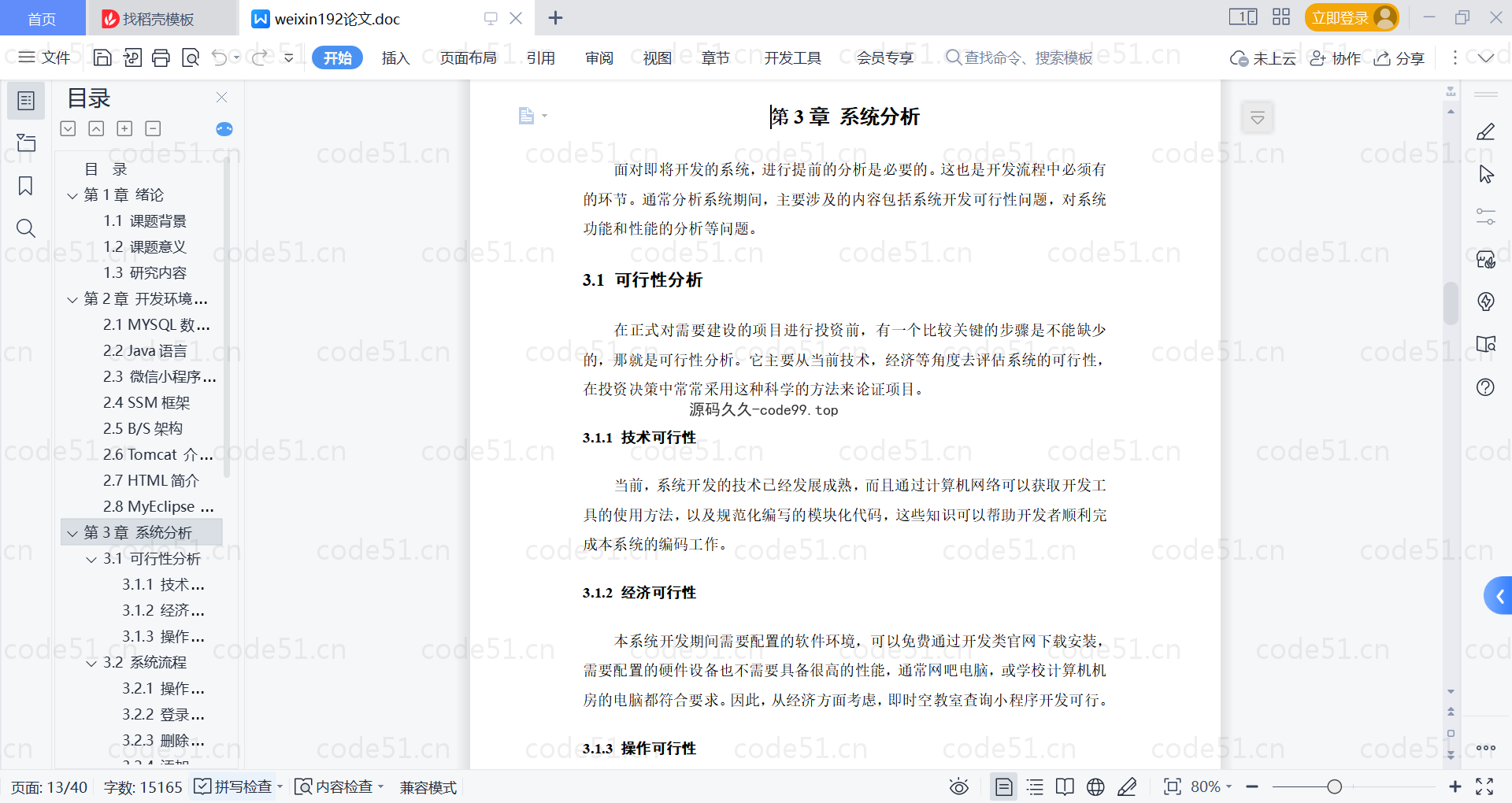1512x803 pixels.
Task: Expand the ribbon chevron at top right
Action: point(1486,57)
